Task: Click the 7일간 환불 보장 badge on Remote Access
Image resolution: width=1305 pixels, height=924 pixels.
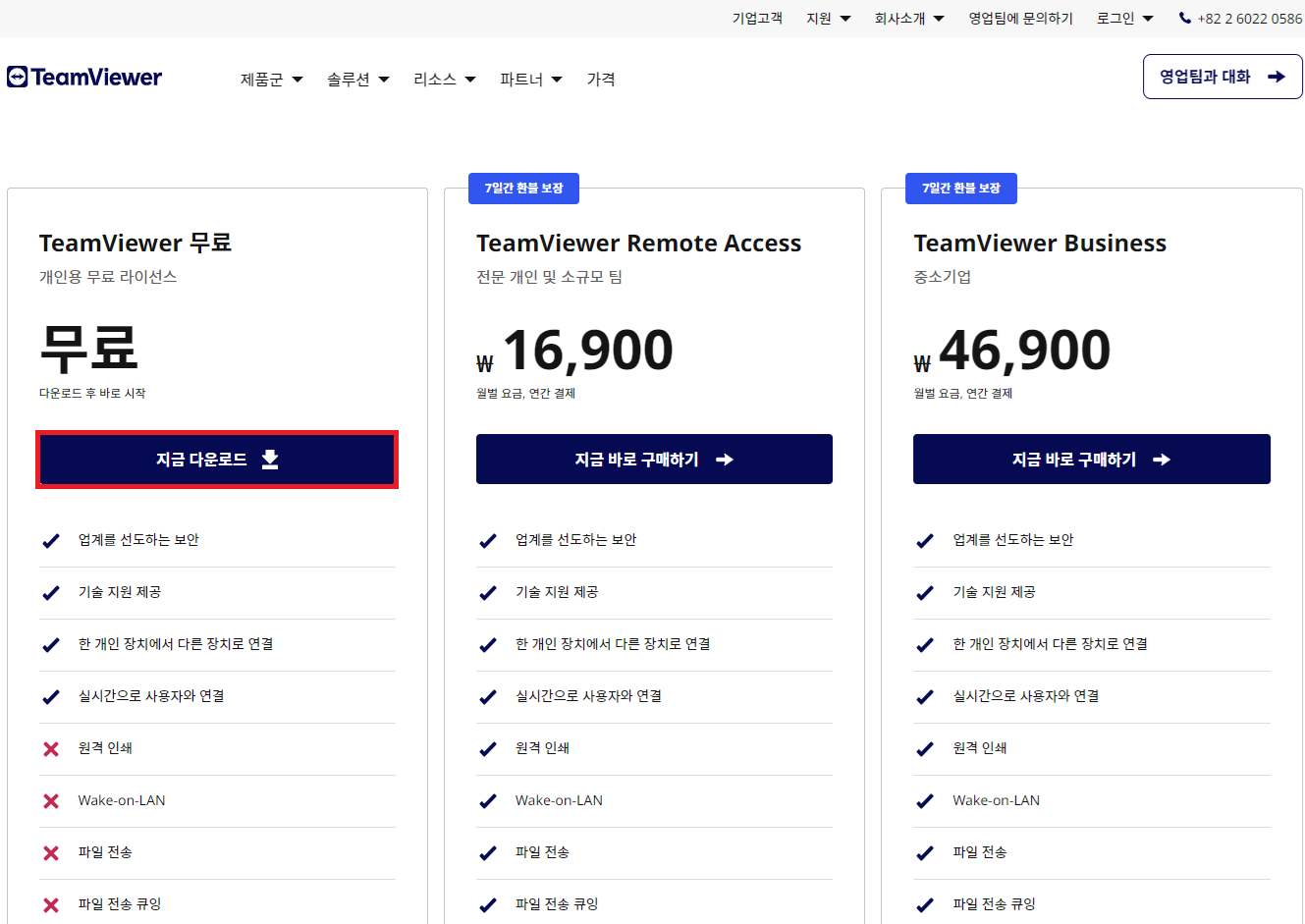Action: point(524,189)
